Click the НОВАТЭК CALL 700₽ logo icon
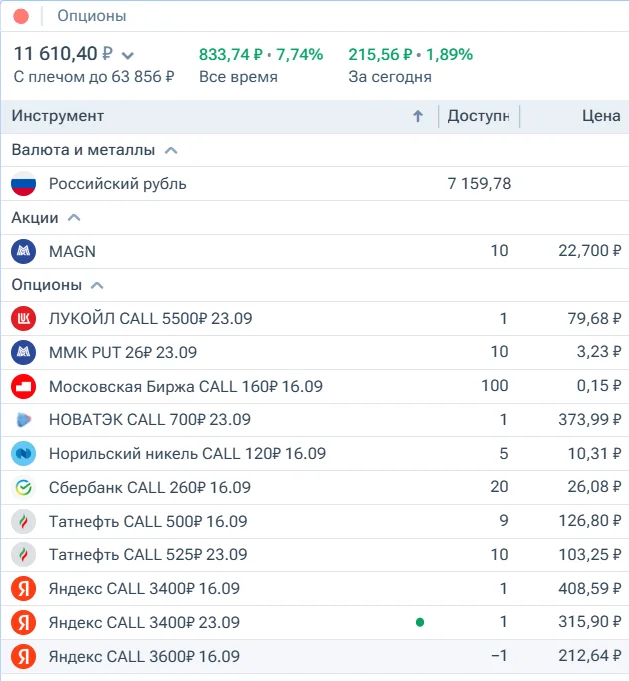This screenshot has width=629, height=681. [x=23, y=420]
